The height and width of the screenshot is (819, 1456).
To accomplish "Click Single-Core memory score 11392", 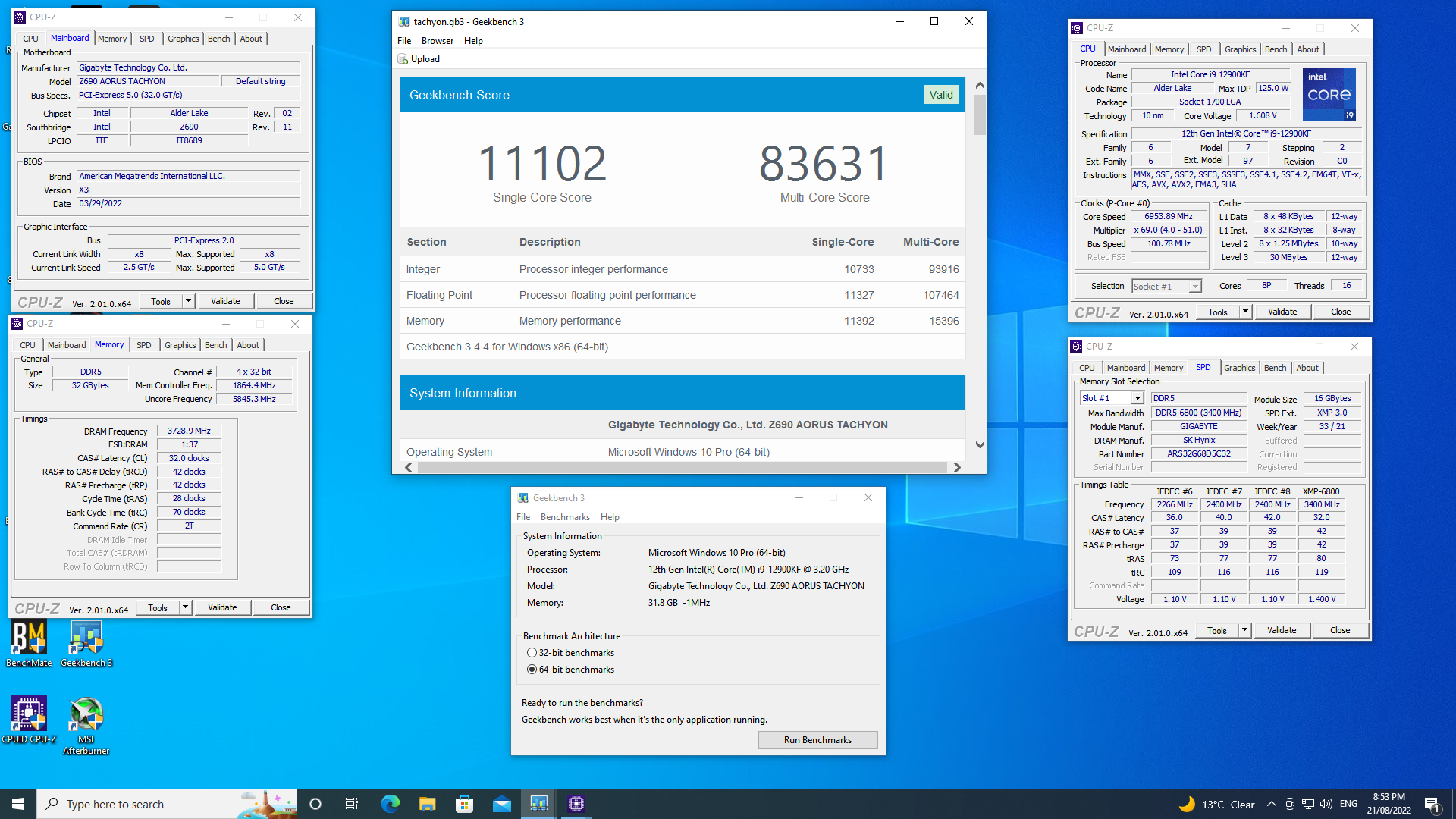I will pos(858,321).
